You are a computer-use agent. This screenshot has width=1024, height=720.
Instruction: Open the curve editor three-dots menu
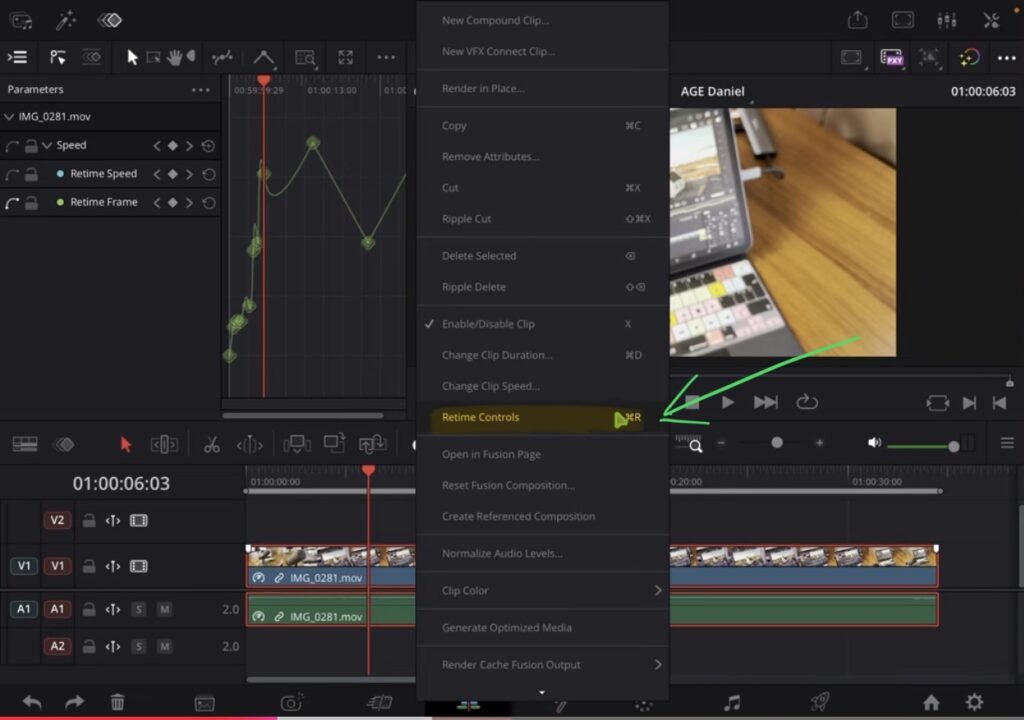[x=386, y=57]
